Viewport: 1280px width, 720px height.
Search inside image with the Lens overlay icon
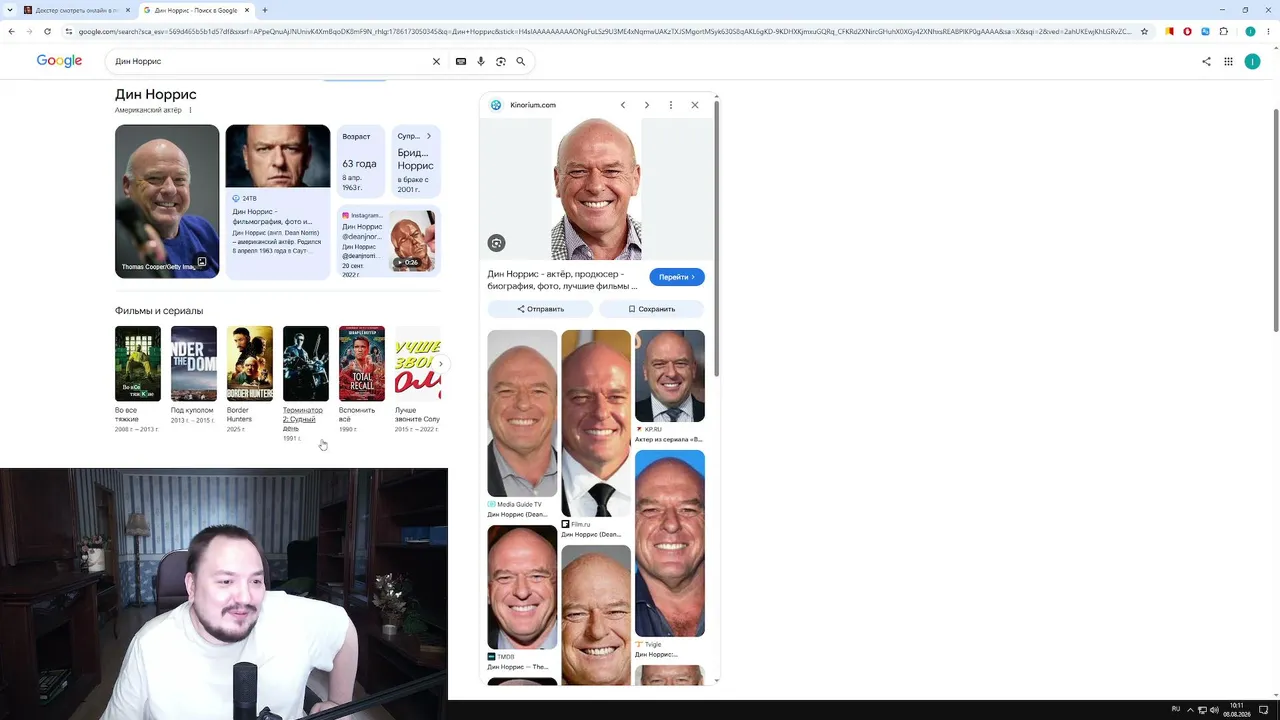click(497, 243)
